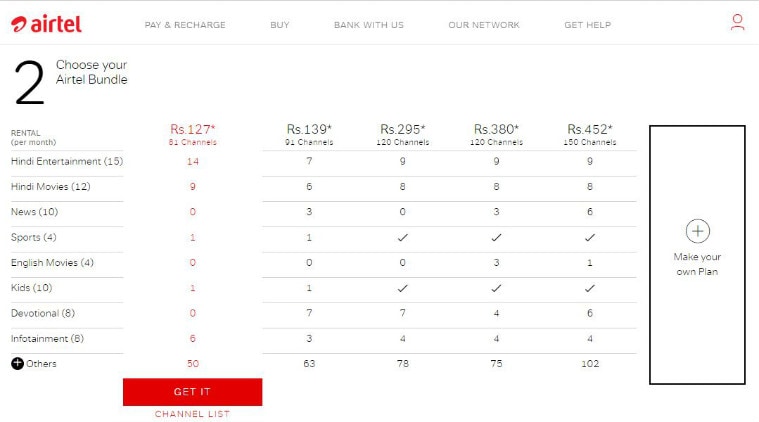
Task: Click Sports checkmark under Rs.295 plan
Action: point(403,238)
